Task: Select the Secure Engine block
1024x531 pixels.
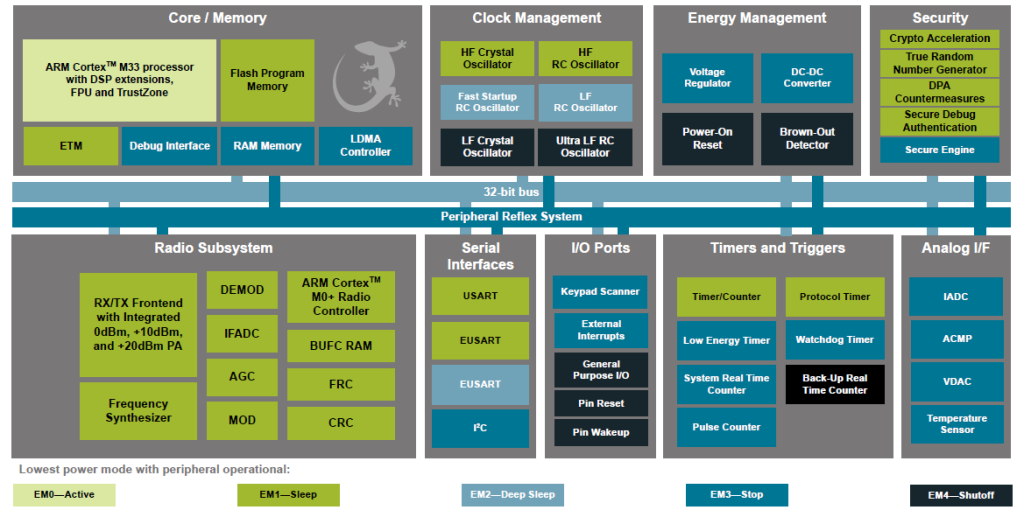Action: 939,150
